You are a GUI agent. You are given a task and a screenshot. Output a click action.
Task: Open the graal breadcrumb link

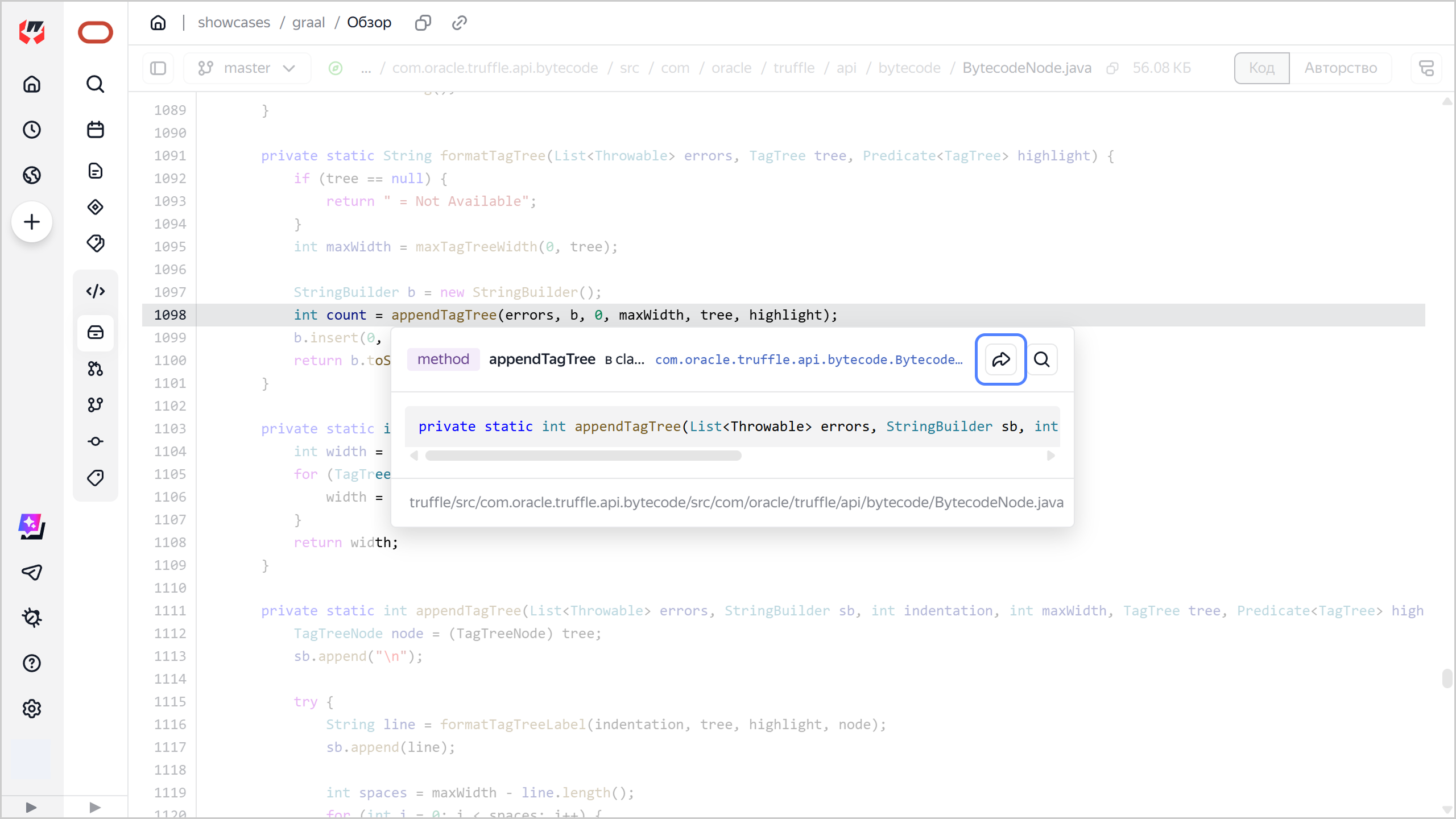(308, 23)
